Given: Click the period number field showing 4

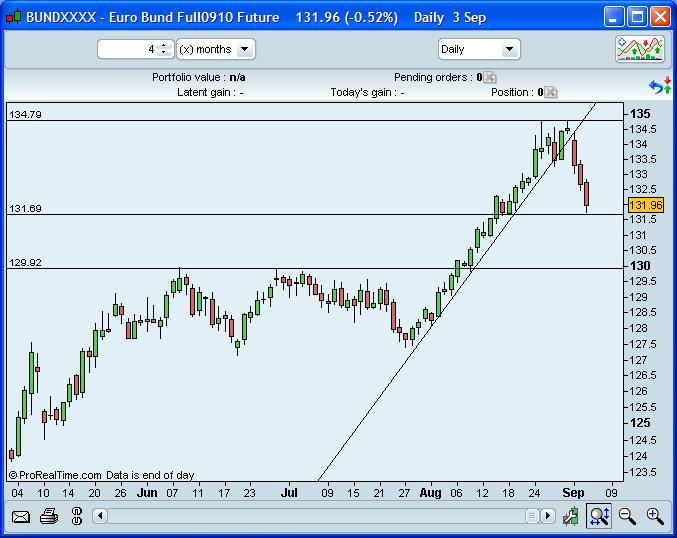Looking at the screenshot, I should click(x=128, y=49).
